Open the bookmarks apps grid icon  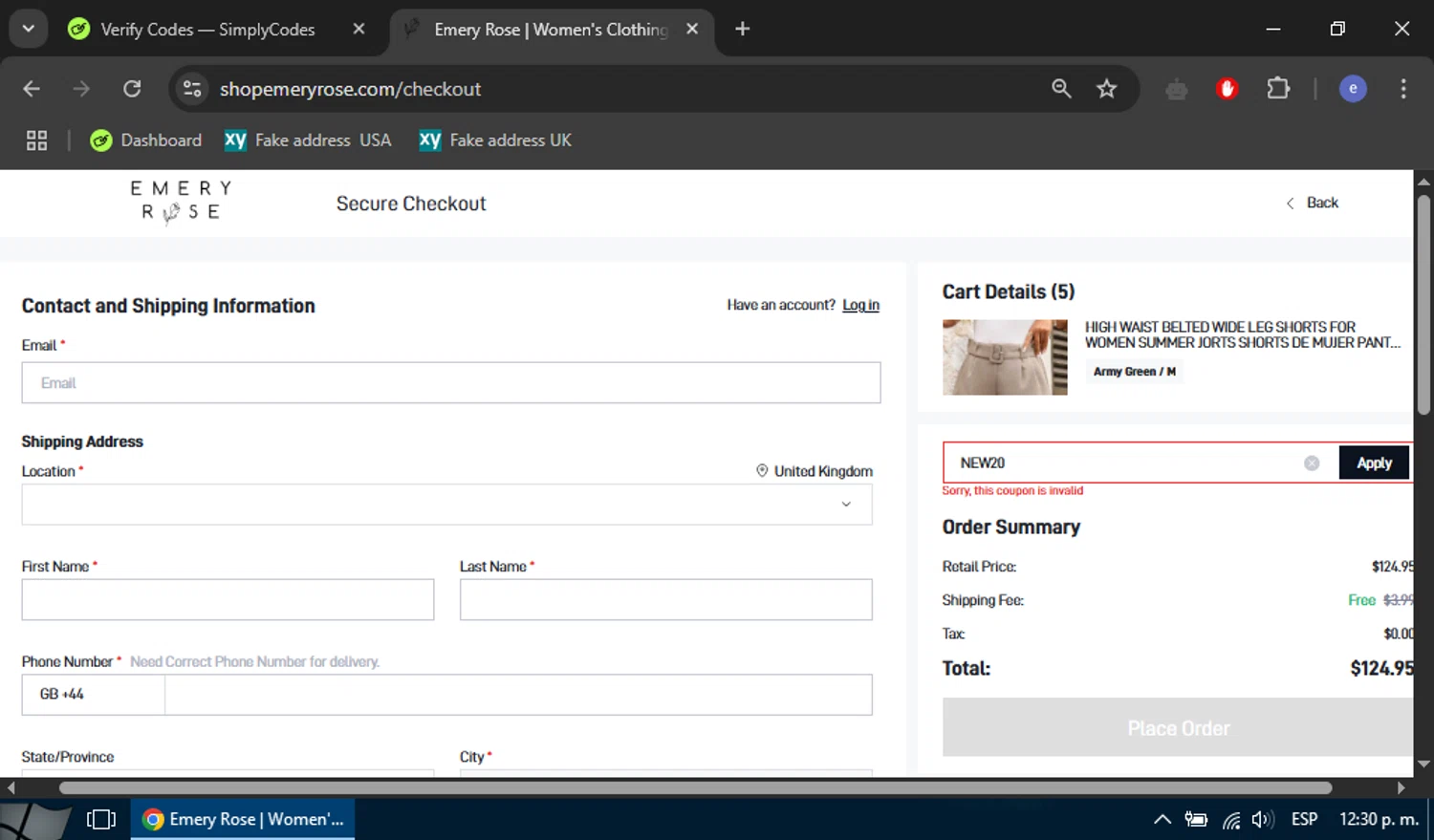click(x=36, y=140)
